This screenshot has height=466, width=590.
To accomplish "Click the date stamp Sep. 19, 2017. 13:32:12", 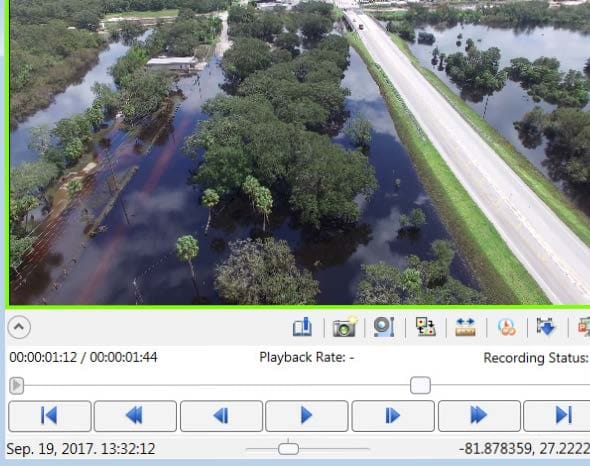I will [x=81, y=449].
